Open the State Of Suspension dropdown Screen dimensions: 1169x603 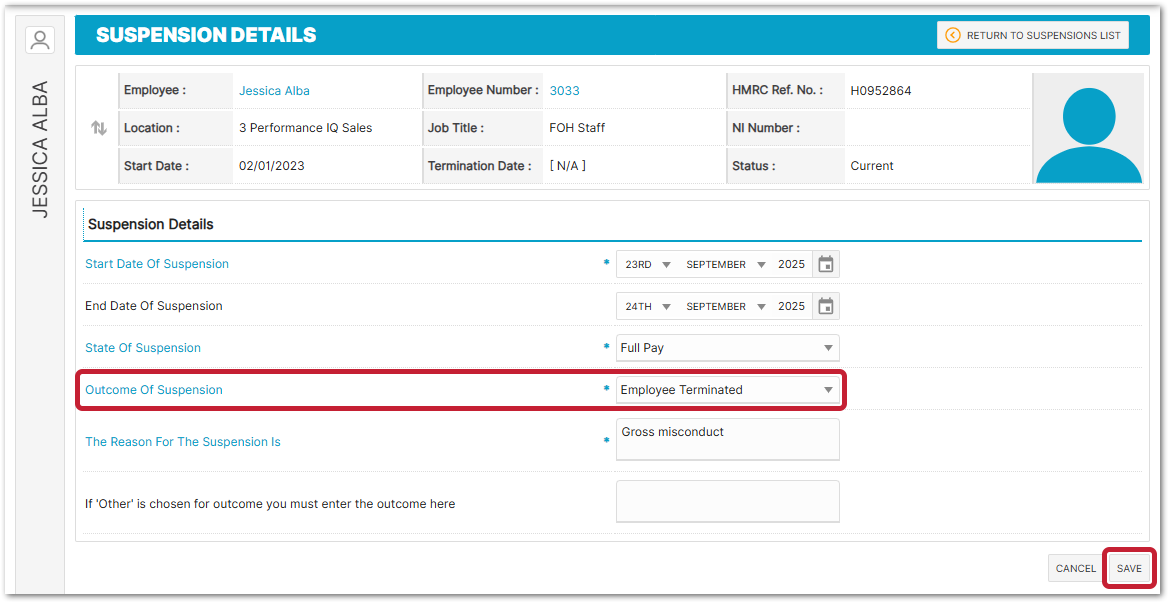pos(727,348)
